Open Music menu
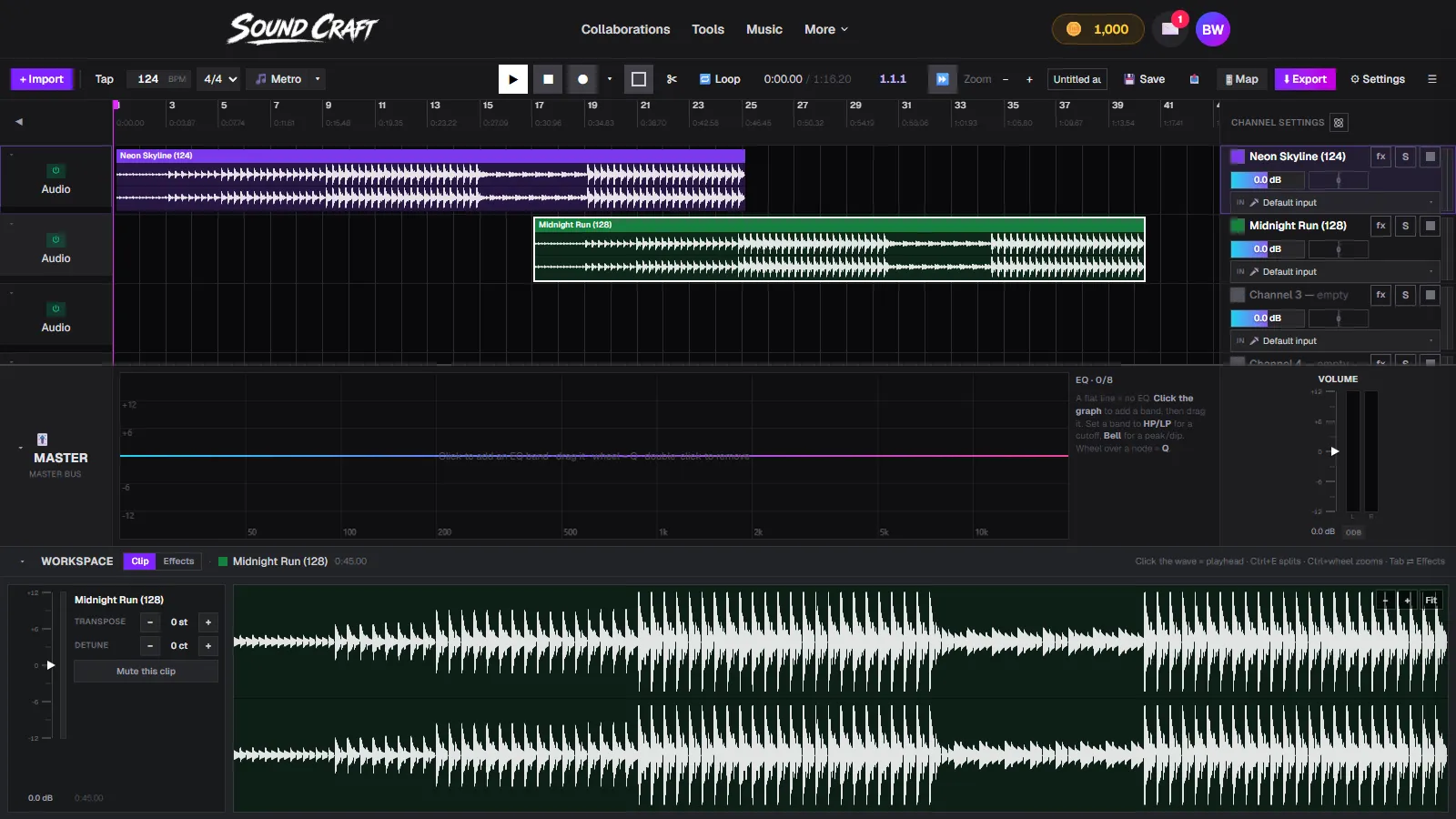Viewport: 1456px width, 819px height. click(x=764, y=29)
